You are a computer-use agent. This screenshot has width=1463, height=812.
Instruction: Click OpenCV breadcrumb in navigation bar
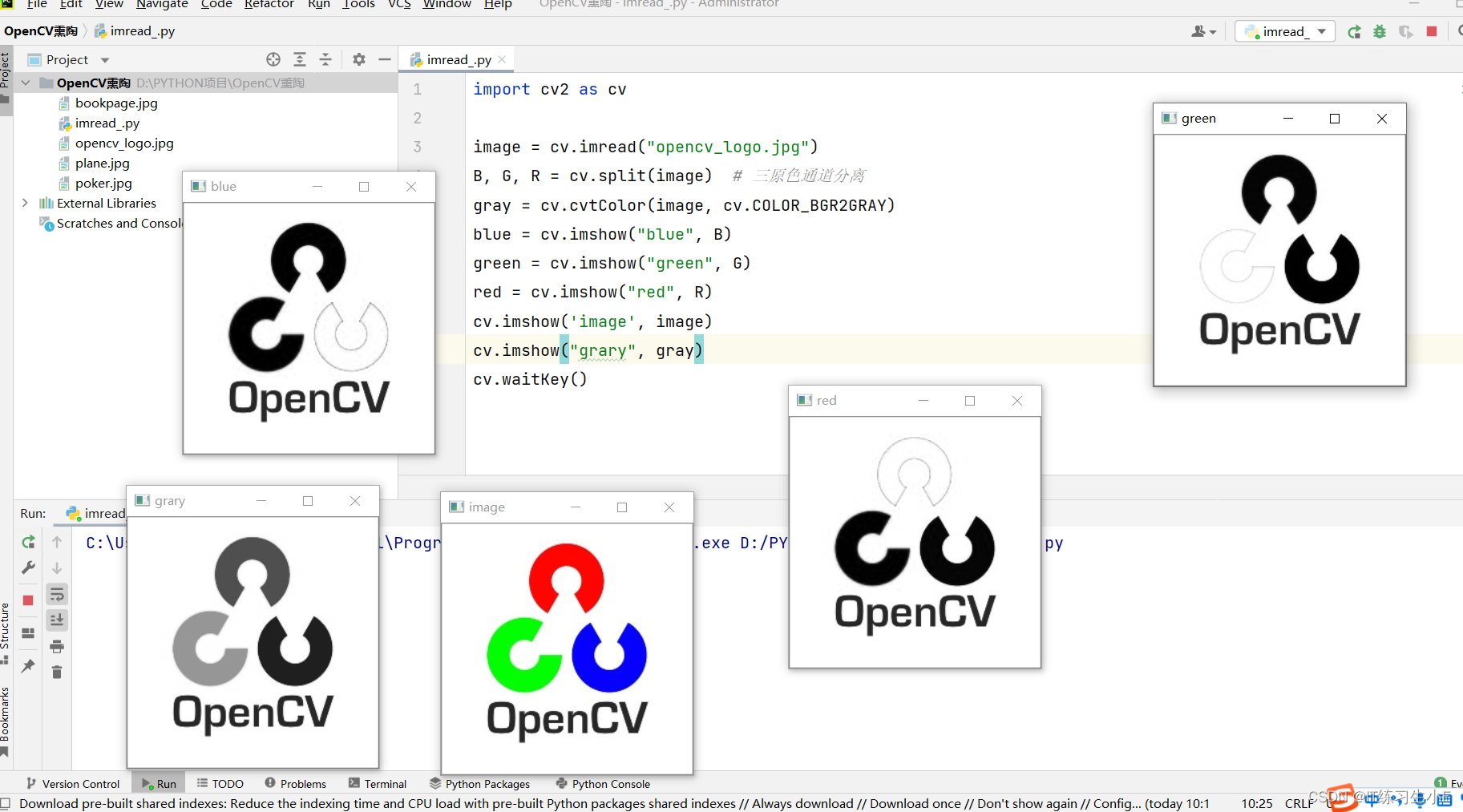[x=41, y=31]
